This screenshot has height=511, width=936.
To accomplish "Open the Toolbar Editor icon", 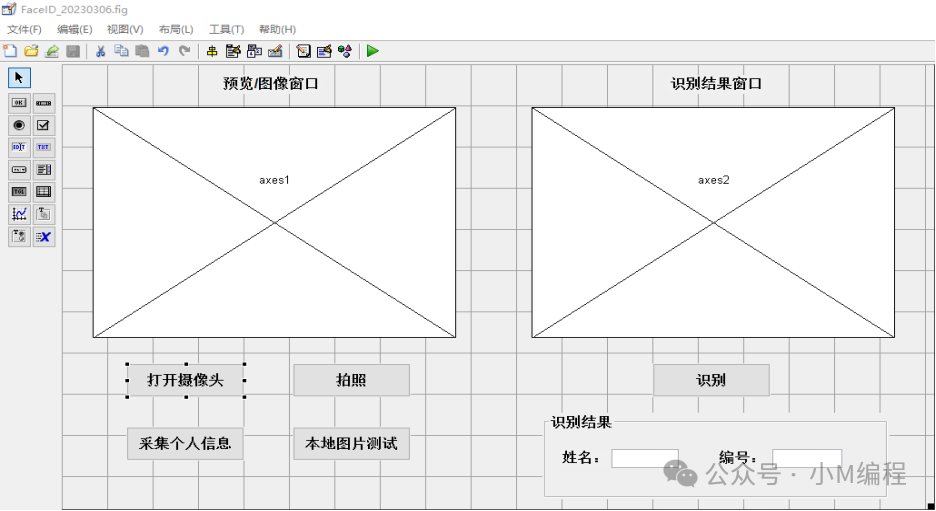I will [x=275, y=51].
